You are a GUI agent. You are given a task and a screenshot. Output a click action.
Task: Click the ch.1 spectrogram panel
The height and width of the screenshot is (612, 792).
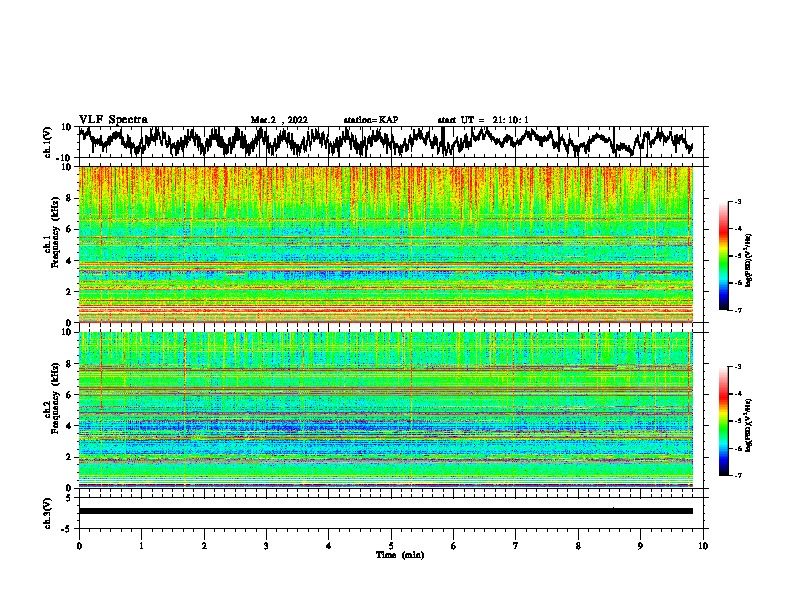coord(386,244)
